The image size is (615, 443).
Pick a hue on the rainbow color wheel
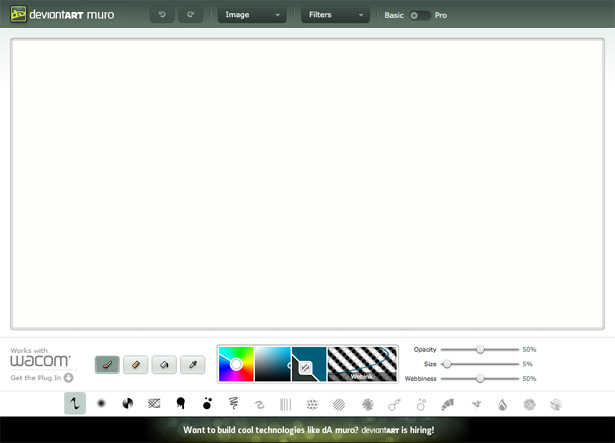(236, 364)
